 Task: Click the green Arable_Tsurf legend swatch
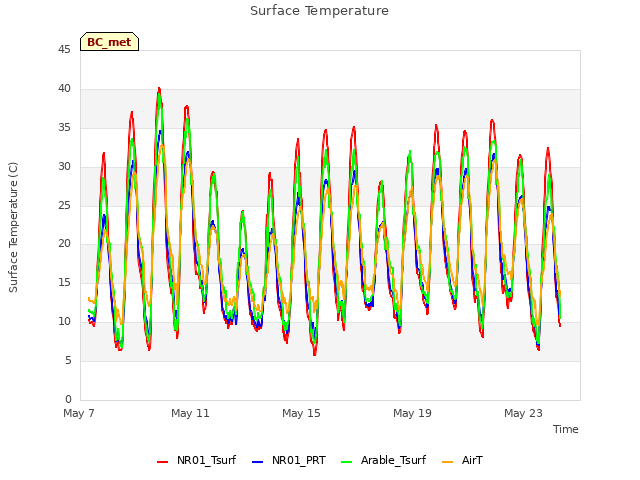[347, 462]
